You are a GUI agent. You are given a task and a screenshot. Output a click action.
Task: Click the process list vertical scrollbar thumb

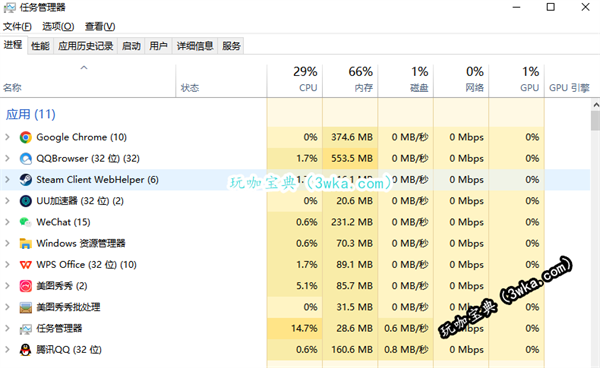pyautogui.click(x=595, y=121)
